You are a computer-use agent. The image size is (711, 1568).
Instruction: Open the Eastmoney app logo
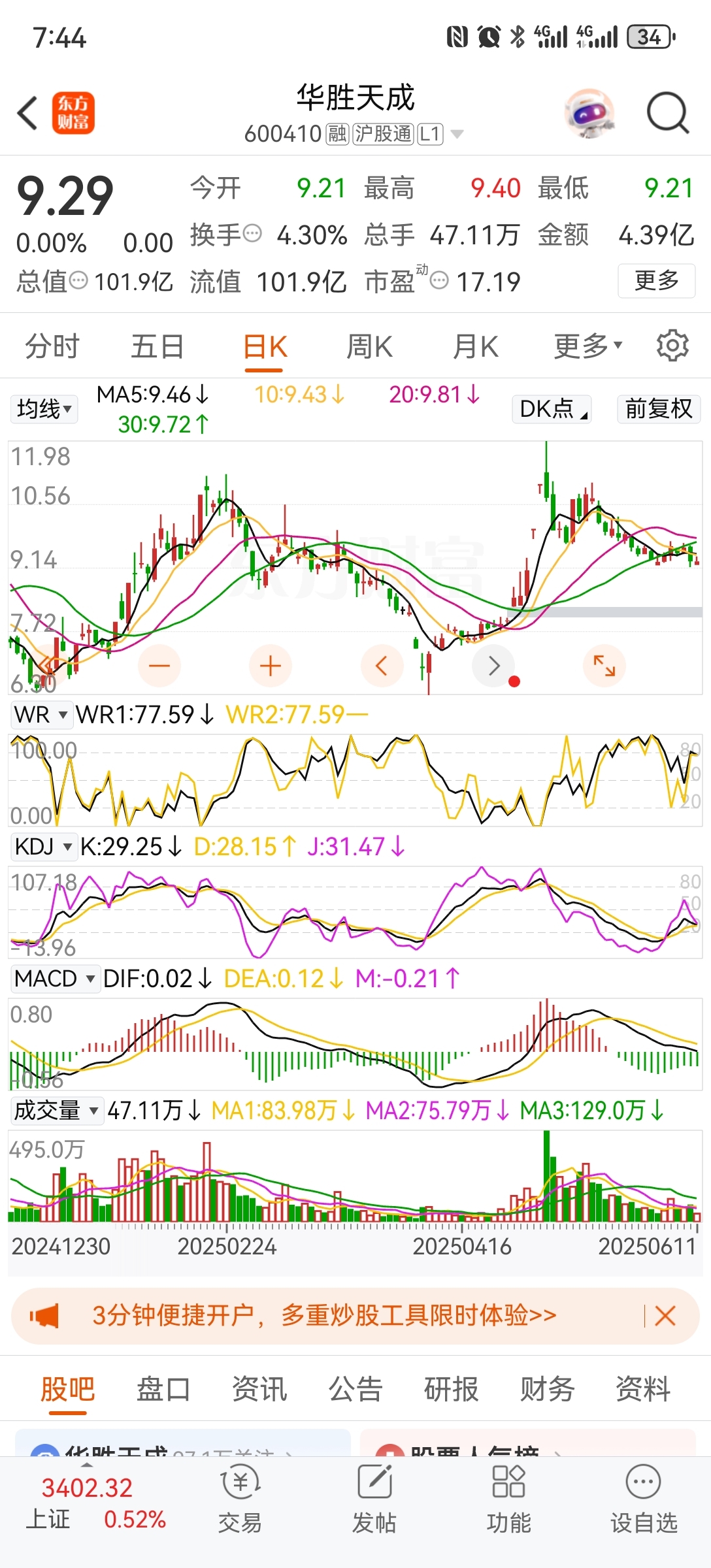pyautogui.click(x=73, y=113)
